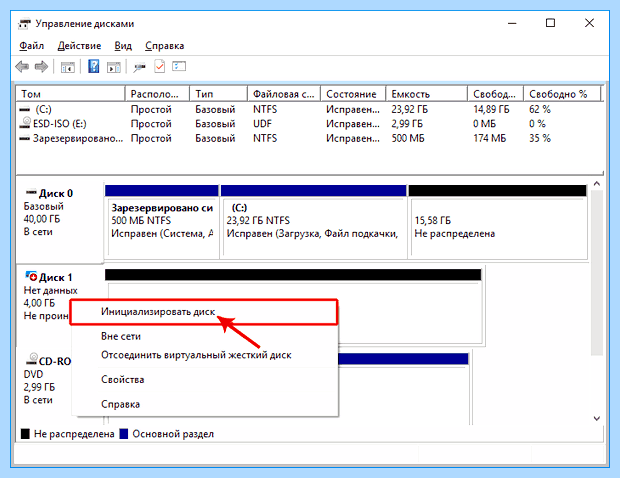
Task: Click the connect/settings toolbar icon
Action: 139,67
